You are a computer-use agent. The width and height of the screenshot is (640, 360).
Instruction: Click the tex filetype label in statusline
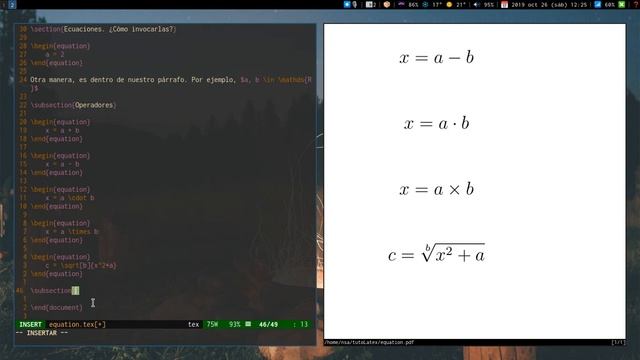pos(193,324)
